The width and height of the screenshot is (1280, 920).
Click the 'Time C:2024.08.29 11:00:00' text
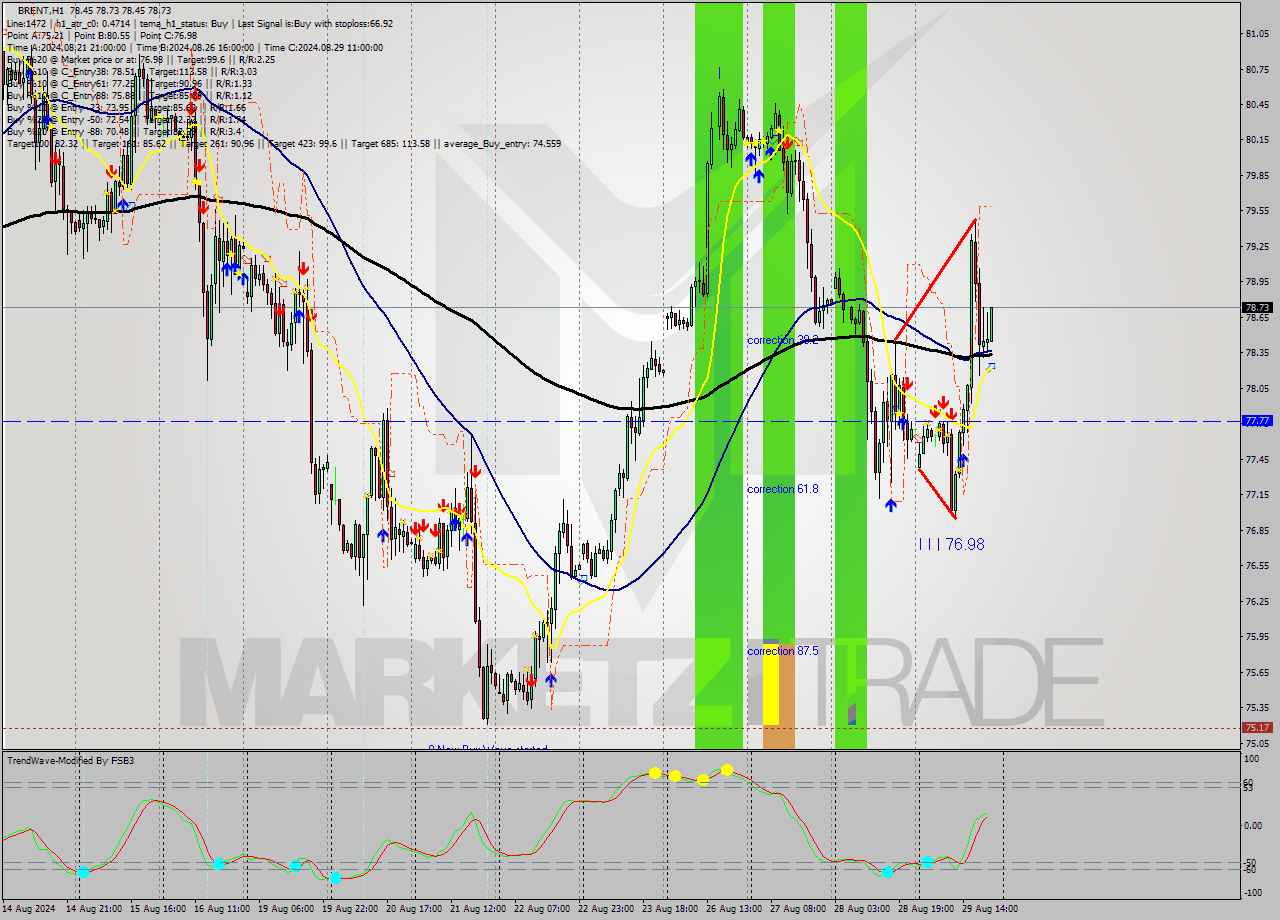(x=325, y=47)
